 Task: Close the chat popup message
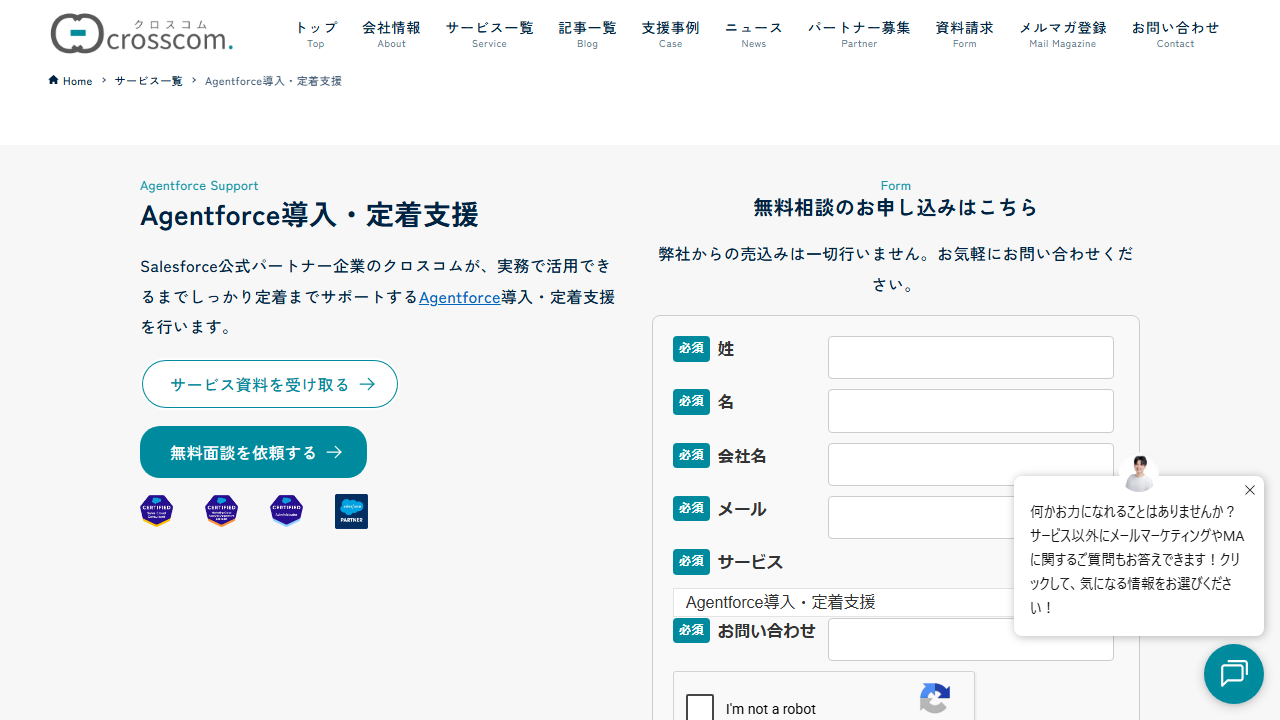tap(1250, 490)
